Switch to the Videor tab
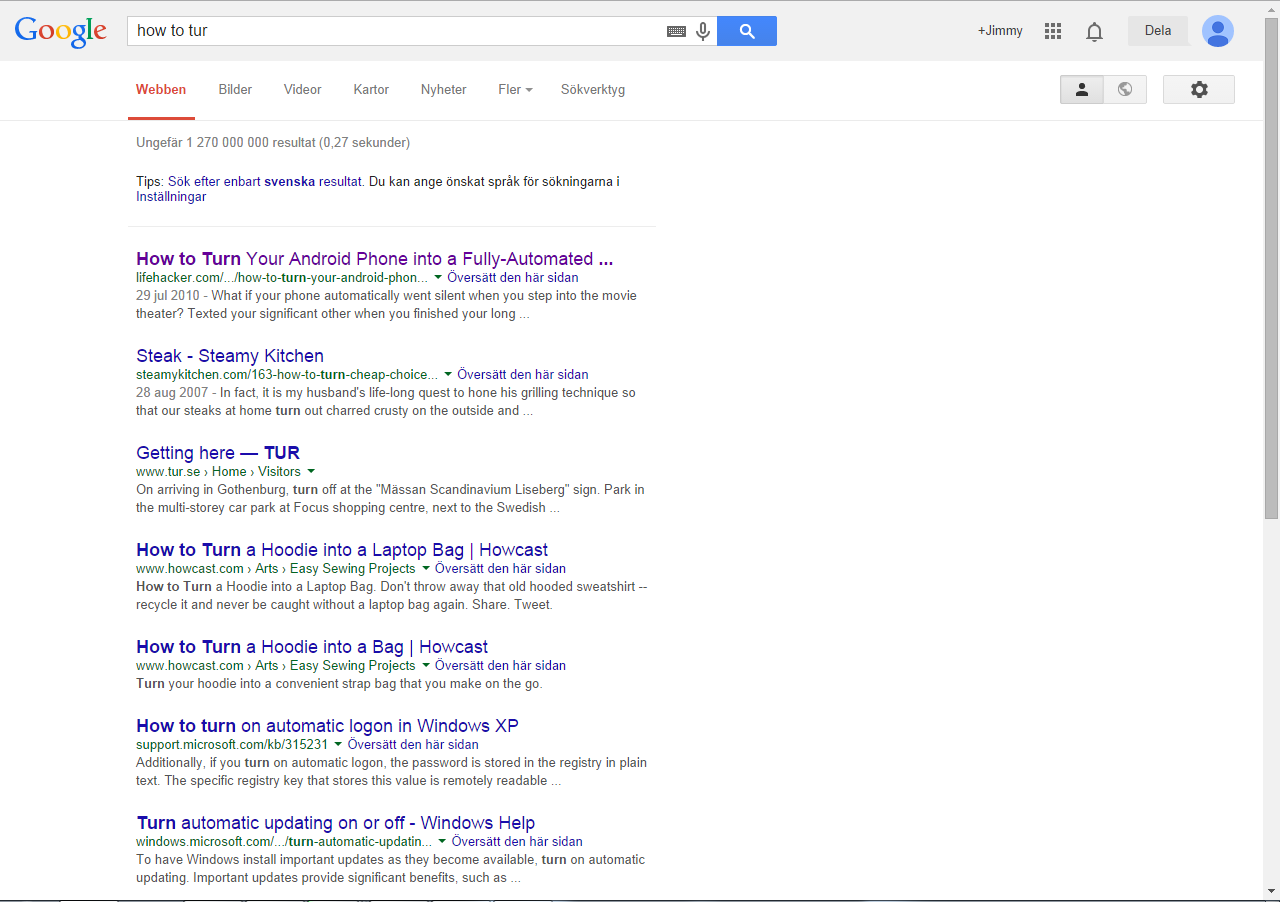The height and width of the screenshot is (902, 1280). click(302, 89)
